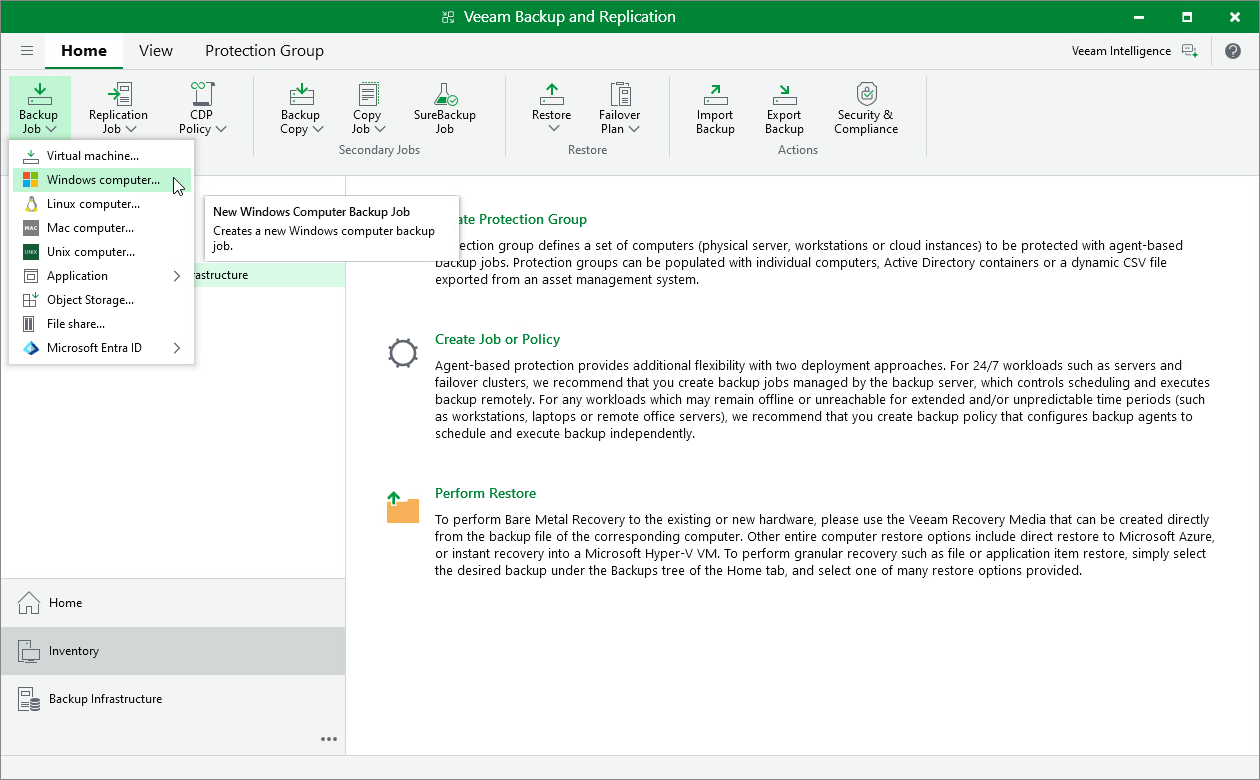
Task: Choose File share... from the menu
Action: click(x=101, y=324)
